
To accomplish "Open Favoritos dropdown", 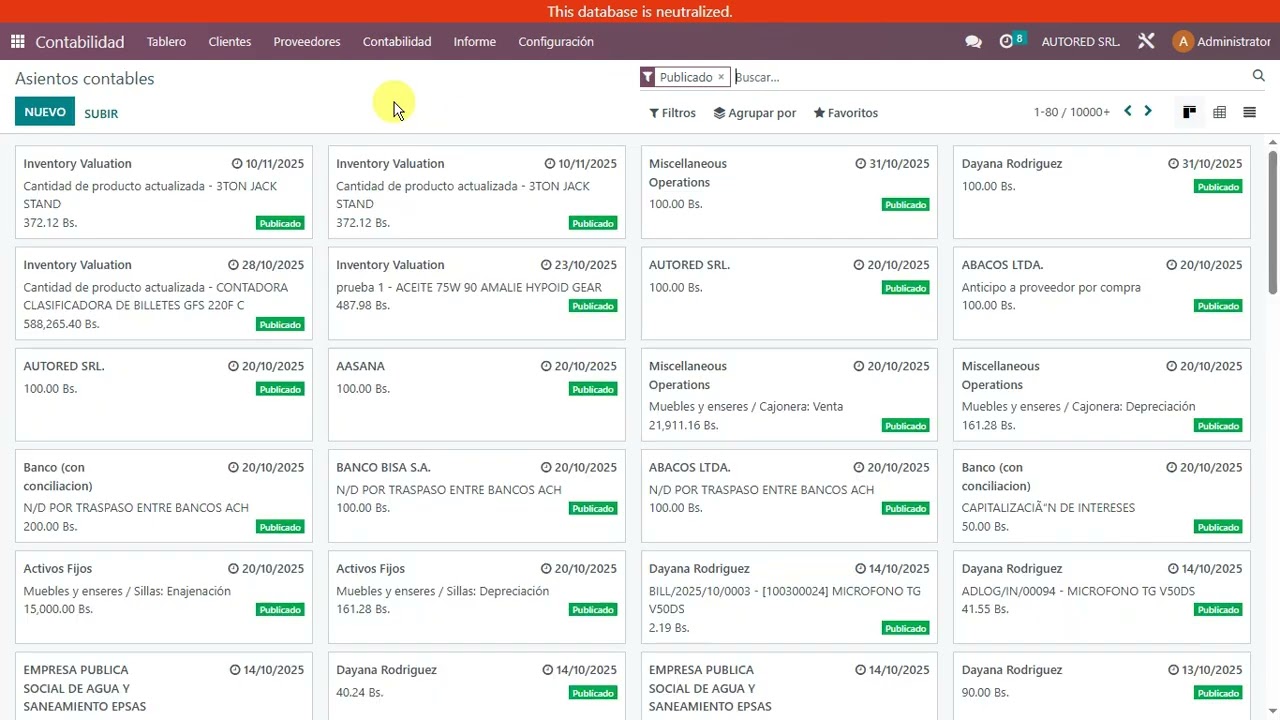I will click(x=846, y=113).
